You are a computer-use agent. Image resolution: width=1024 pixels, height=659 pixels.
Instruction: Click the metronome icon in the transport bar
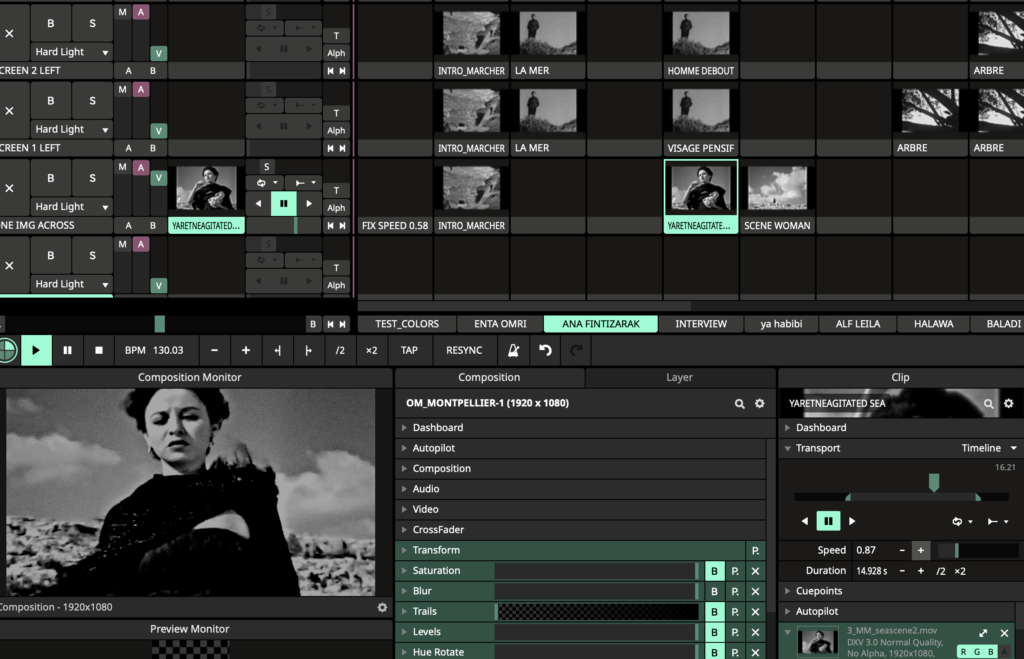(x=513, y=351)
